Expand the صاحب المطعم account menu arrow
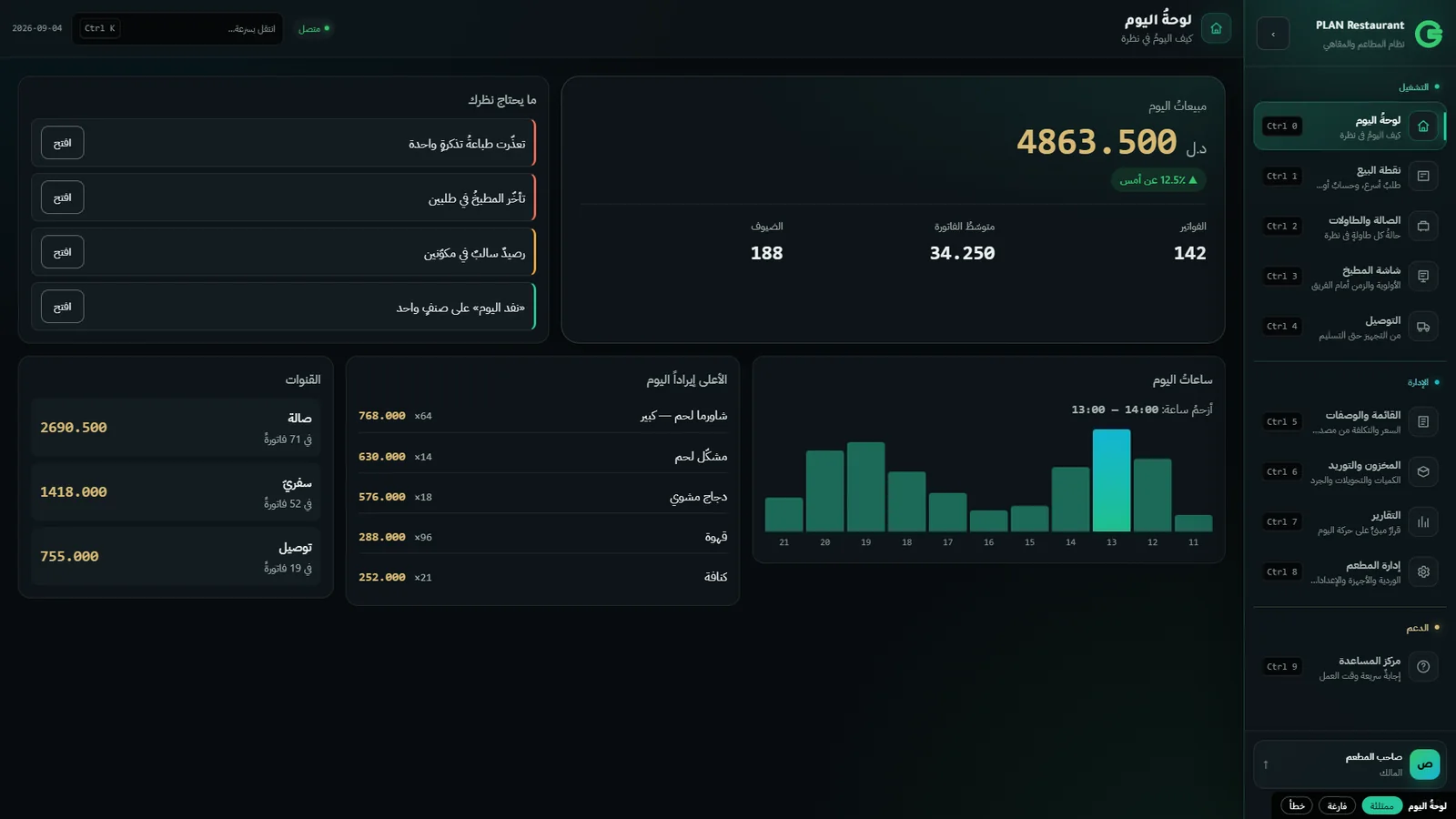Screen dimensions: 1456x819 1266,764
